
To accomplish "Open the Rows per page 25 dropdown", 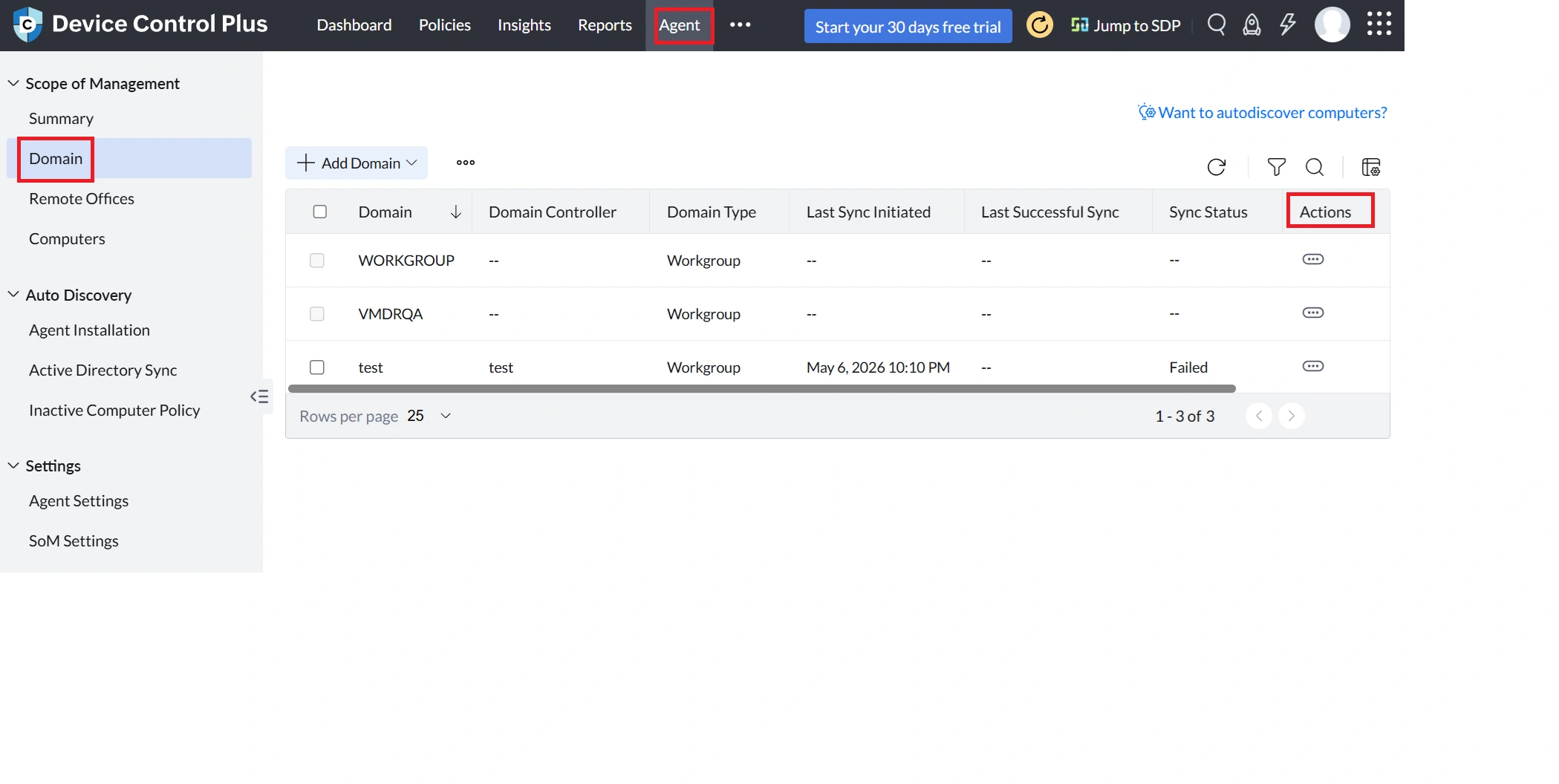I will point(429,416).
